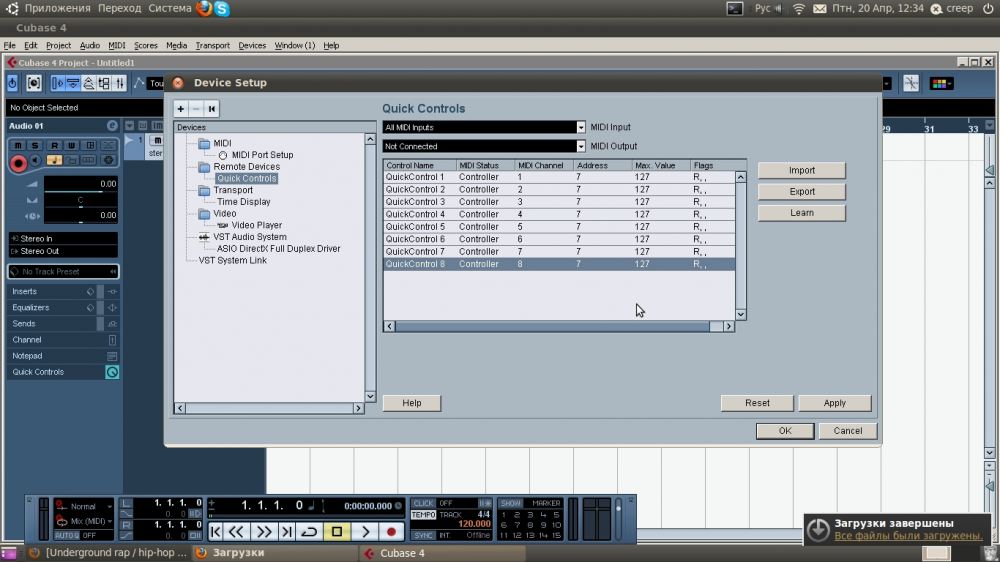Image resolution: width=1000 pixels, height=562 pixels.
Task: Open the Stereo In input routing
Action: [x=63, y=239]
